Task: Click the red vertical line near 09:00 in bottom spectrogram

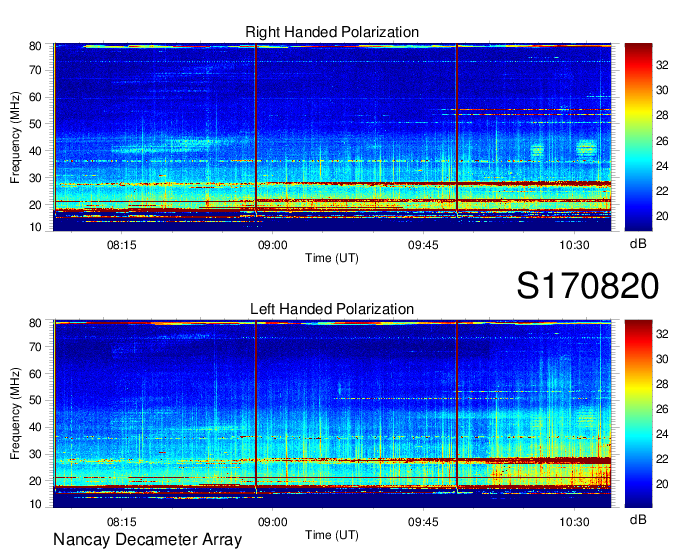Action: [256, 405]
